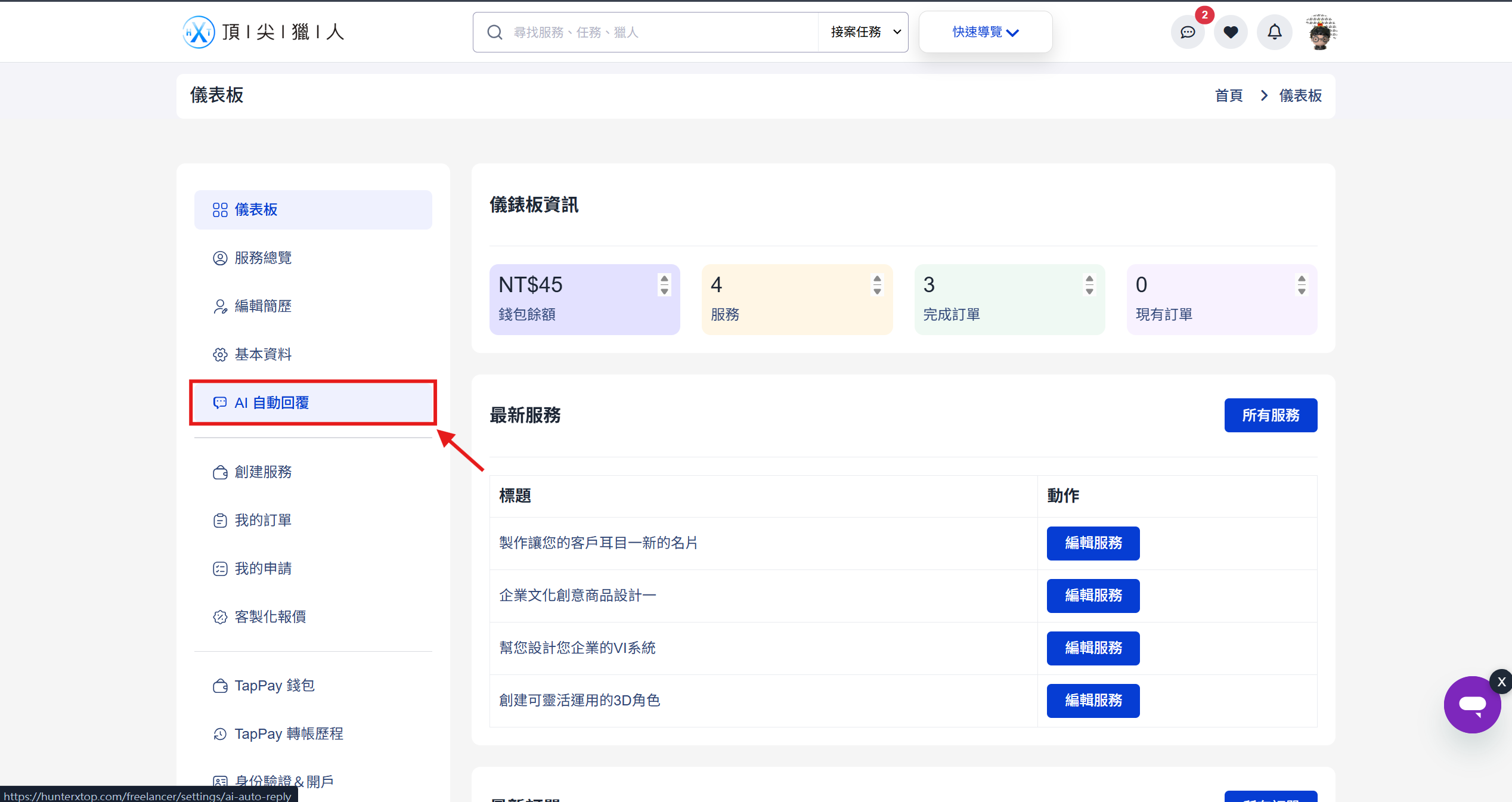Click the search magnifier icon
Viewport: 1512px width, 802px height.
point(494,32)
